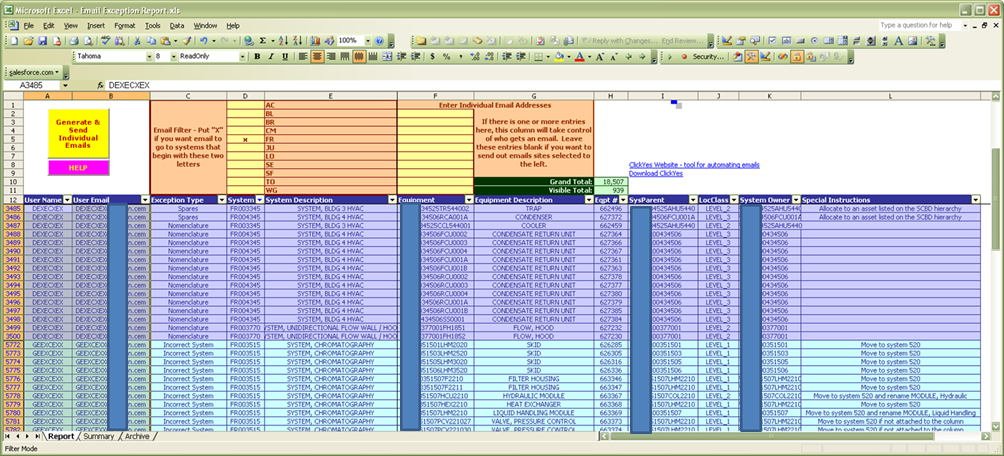Image resolution: width=1004 pixels, height=456 pixels.
Task: Click the Type a question for help box
Action: click(x=925, y=26)
